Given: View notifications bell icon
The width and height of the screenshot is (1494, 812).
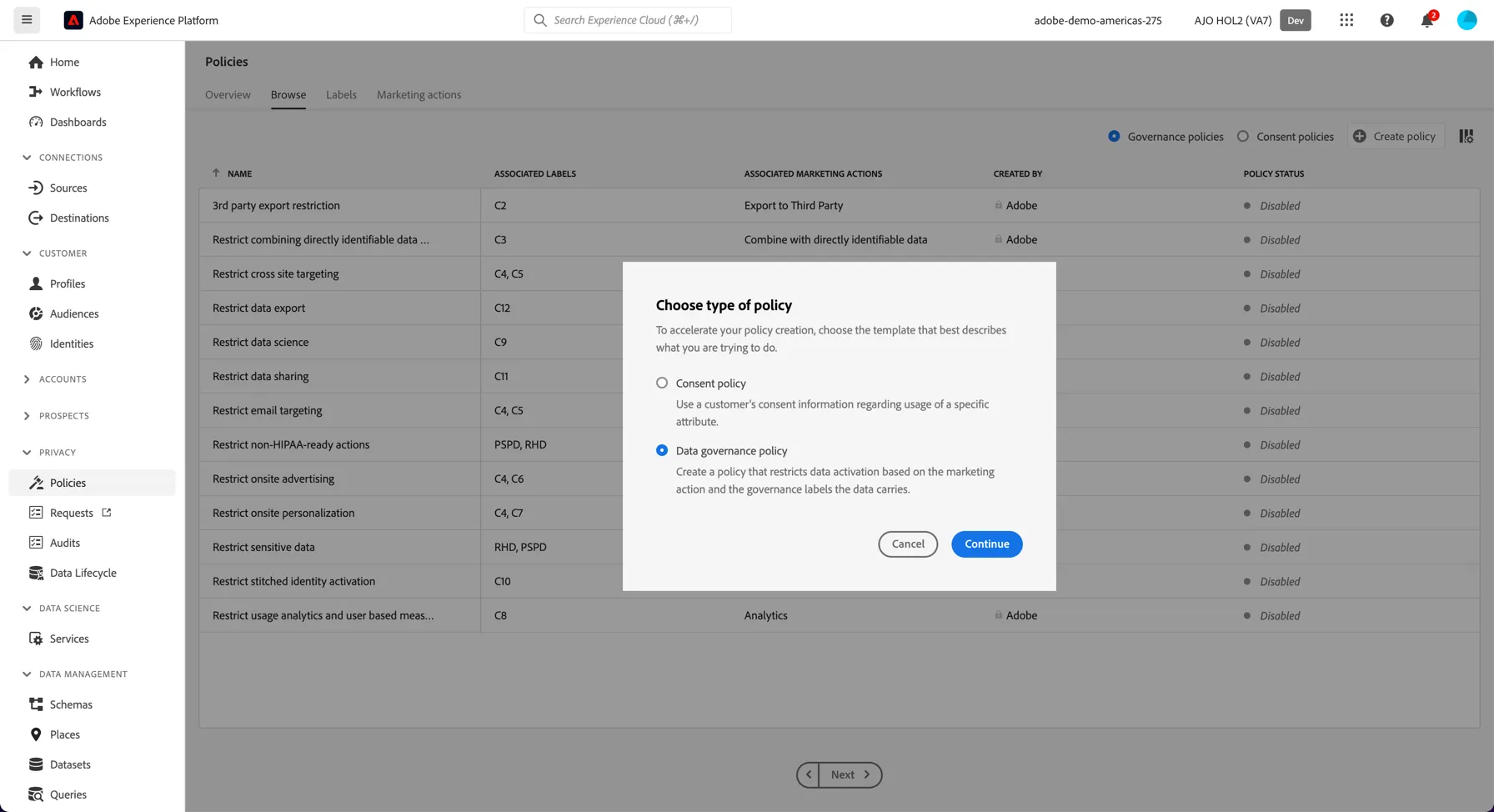Looking at the screenshot, I should point(1427,20).
